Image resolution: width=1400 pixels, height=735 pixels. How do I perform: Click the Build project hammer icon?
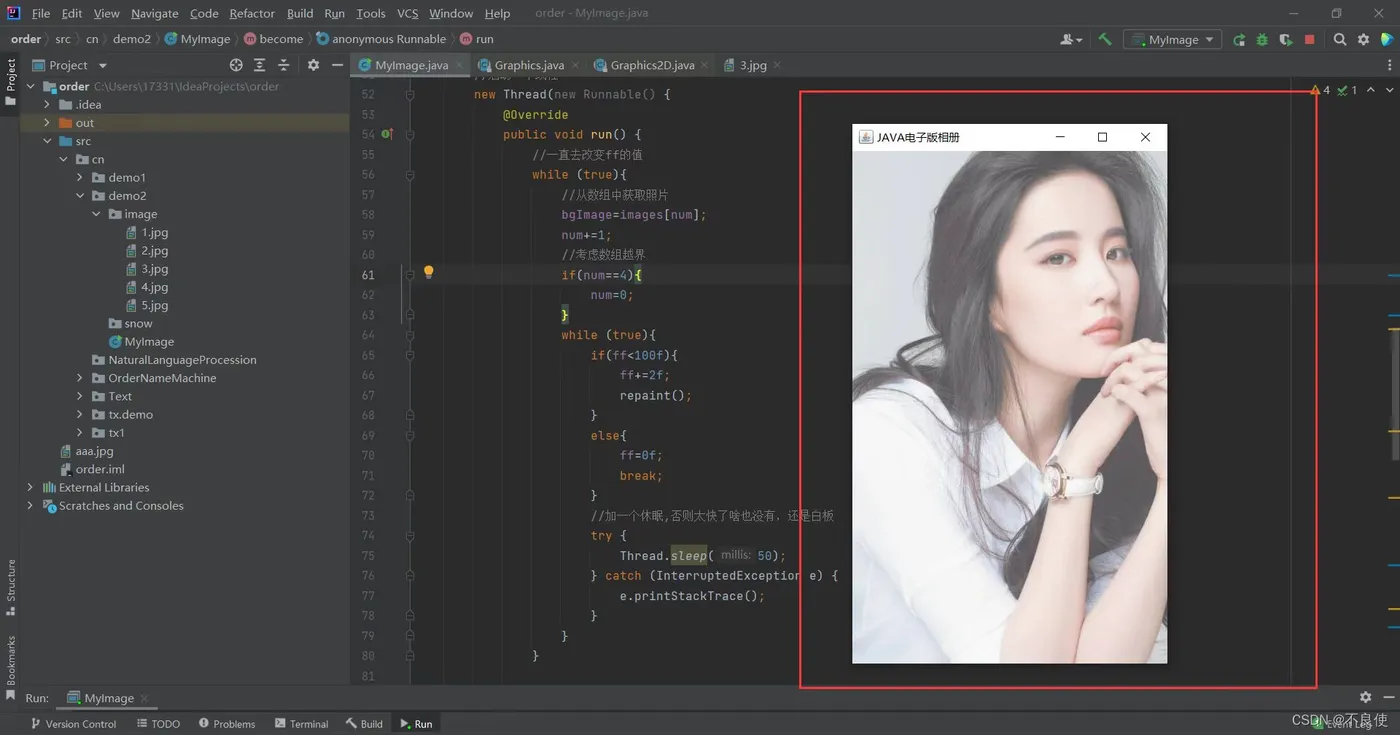point(1104,39)
